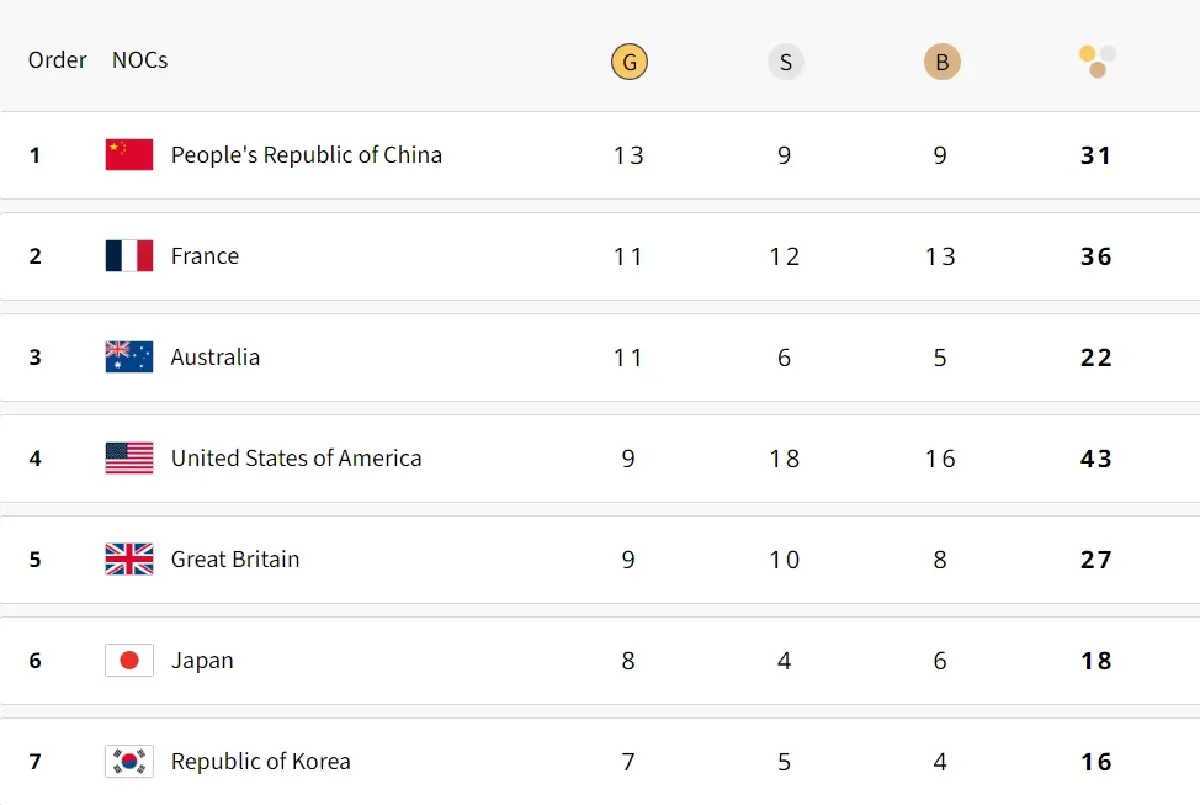This screenshot has height=805, width=1200.
Task: Click USA's total medal count 43
Action: (1096, 458)
